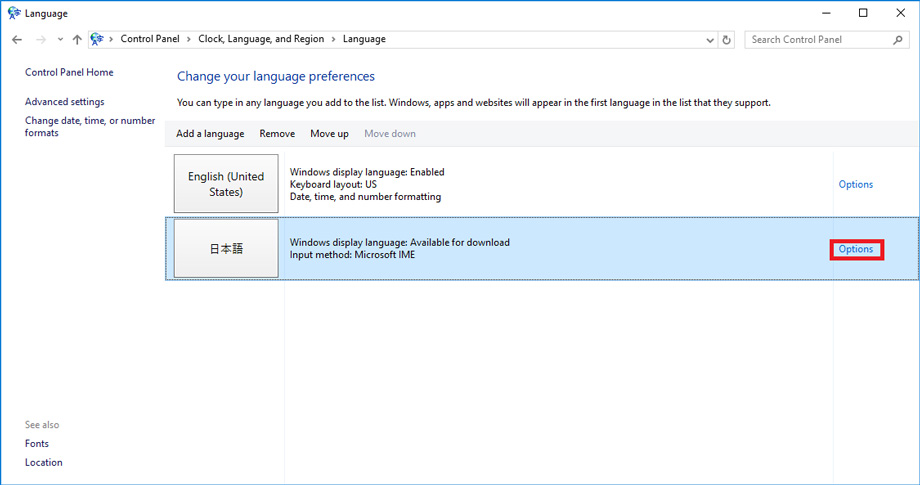Click the Search Control Panel field
920x485 pixels.
pos(815,40)
